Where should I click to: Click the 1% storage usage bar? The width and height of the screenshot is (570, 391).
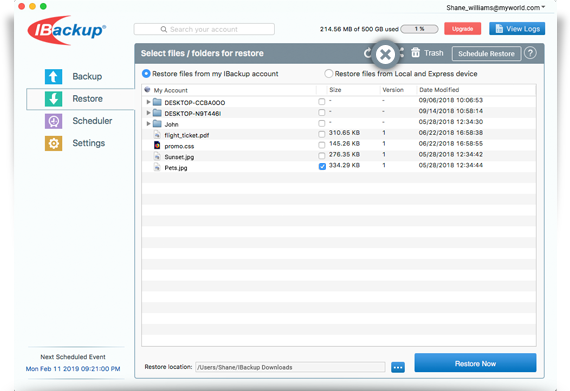419,29
